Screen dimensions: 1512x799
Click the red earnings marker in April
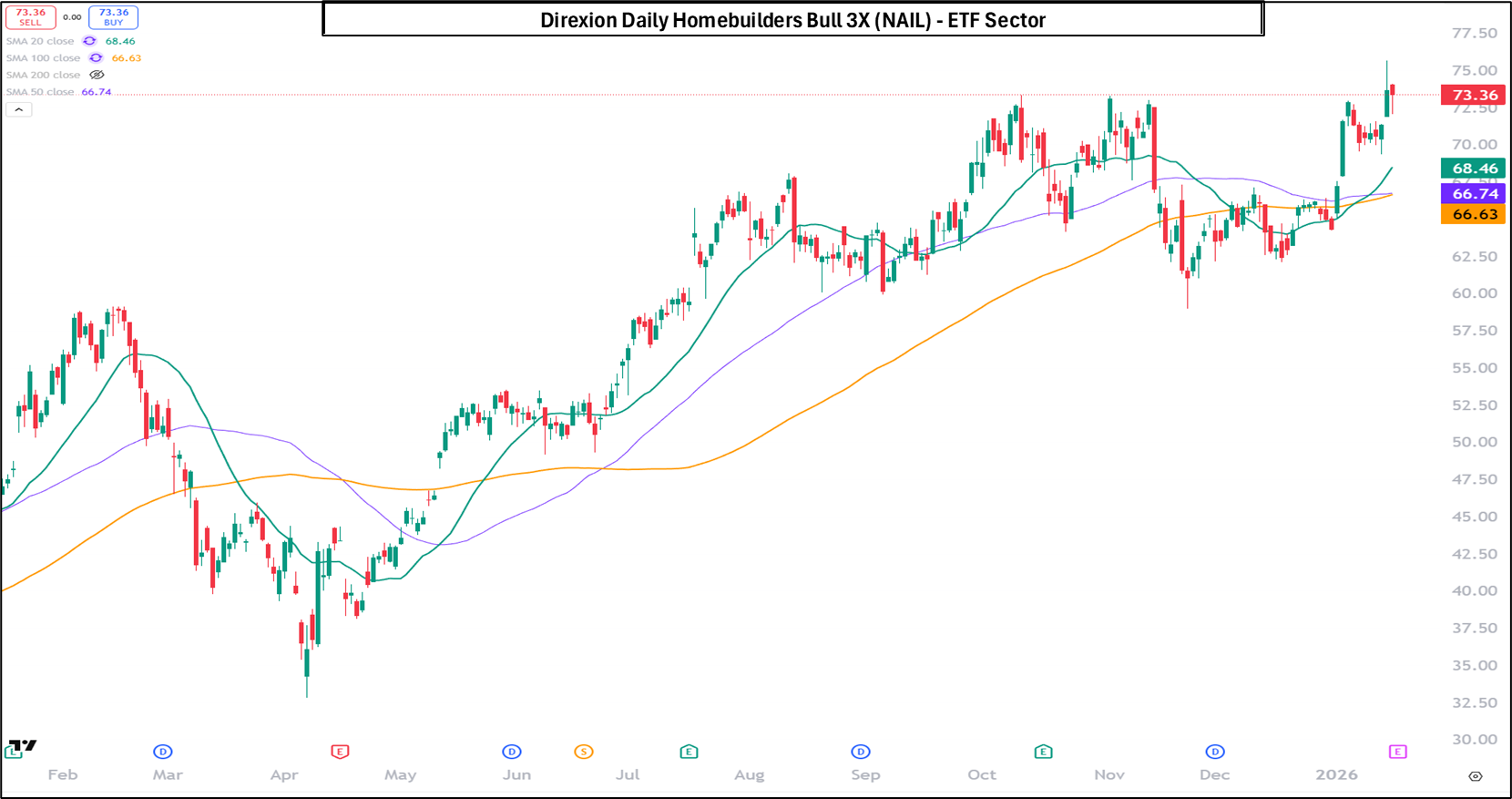[x=340, y=752]
